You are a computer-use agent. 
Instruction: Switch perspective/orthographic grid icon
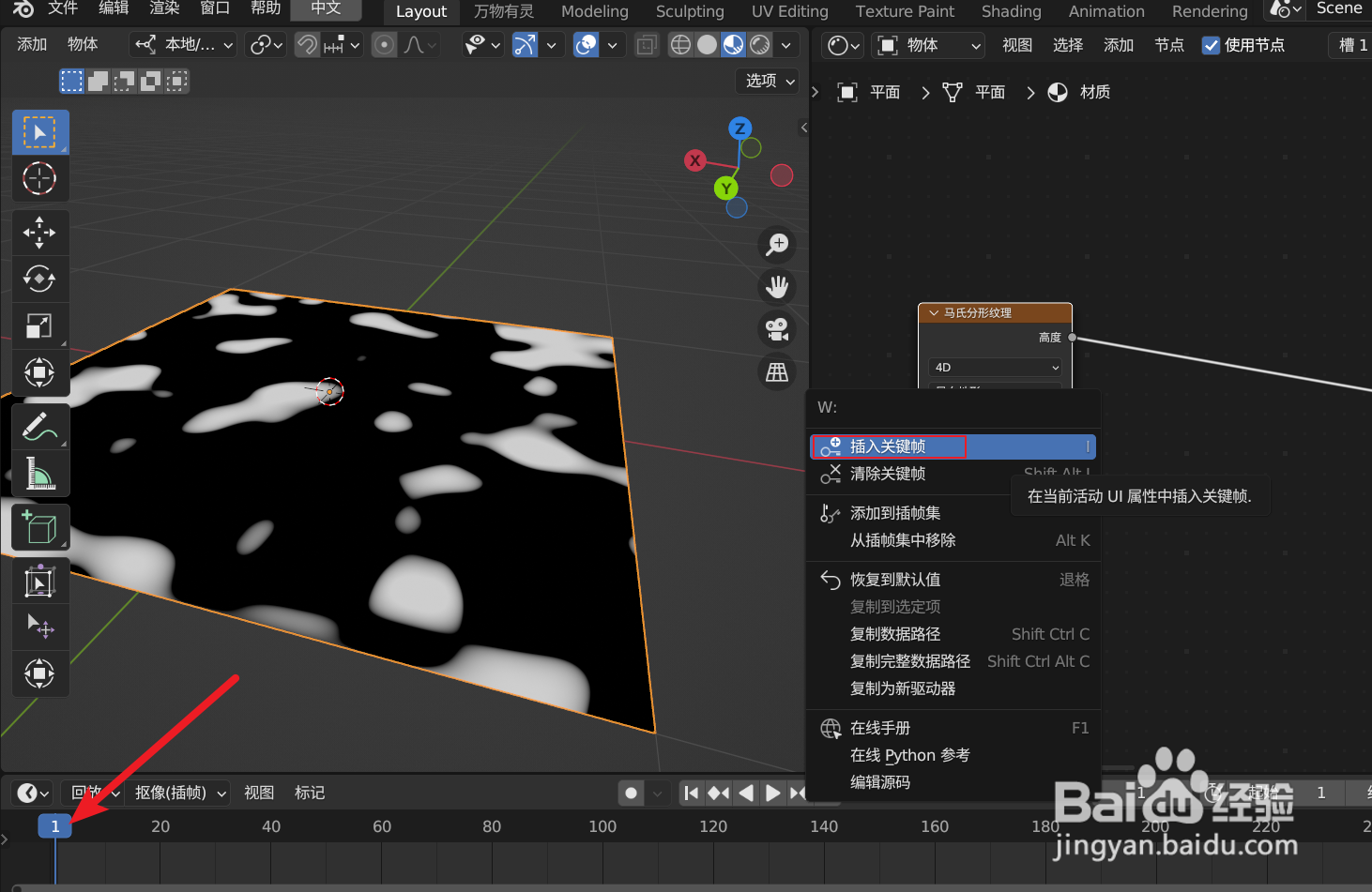pos(777,372)
